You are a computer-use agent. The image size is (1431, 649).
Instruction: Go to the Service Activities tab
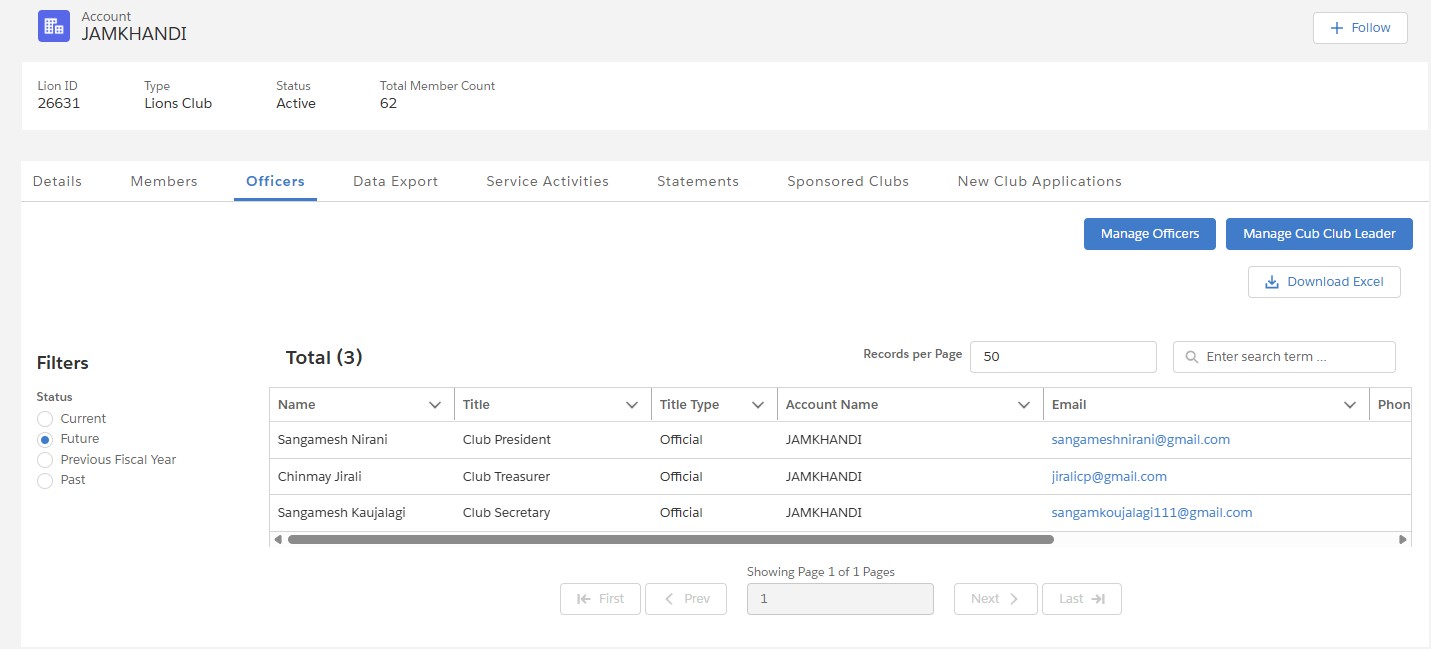(x=548, y=181)
